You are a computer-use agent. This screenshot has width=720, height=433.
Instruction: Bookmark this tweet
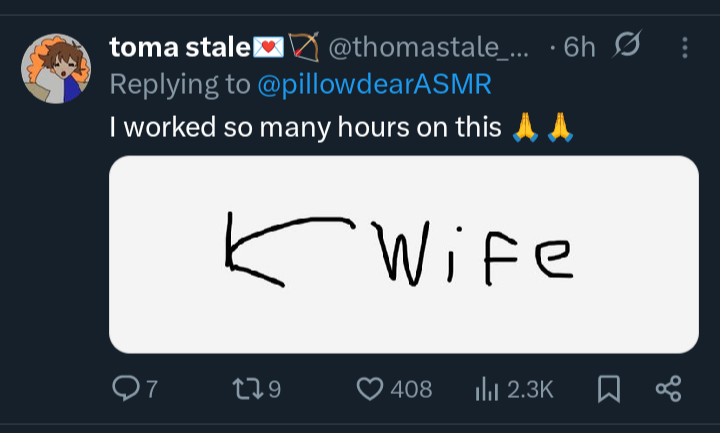click(x=609, y=389)
